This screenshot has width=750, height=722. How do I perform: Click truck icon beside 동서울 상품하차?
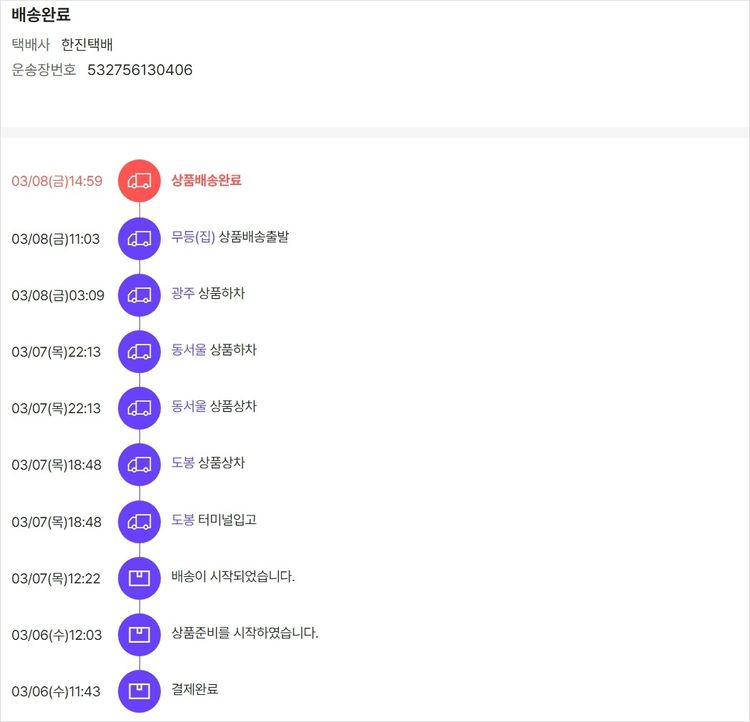point(139,351)
